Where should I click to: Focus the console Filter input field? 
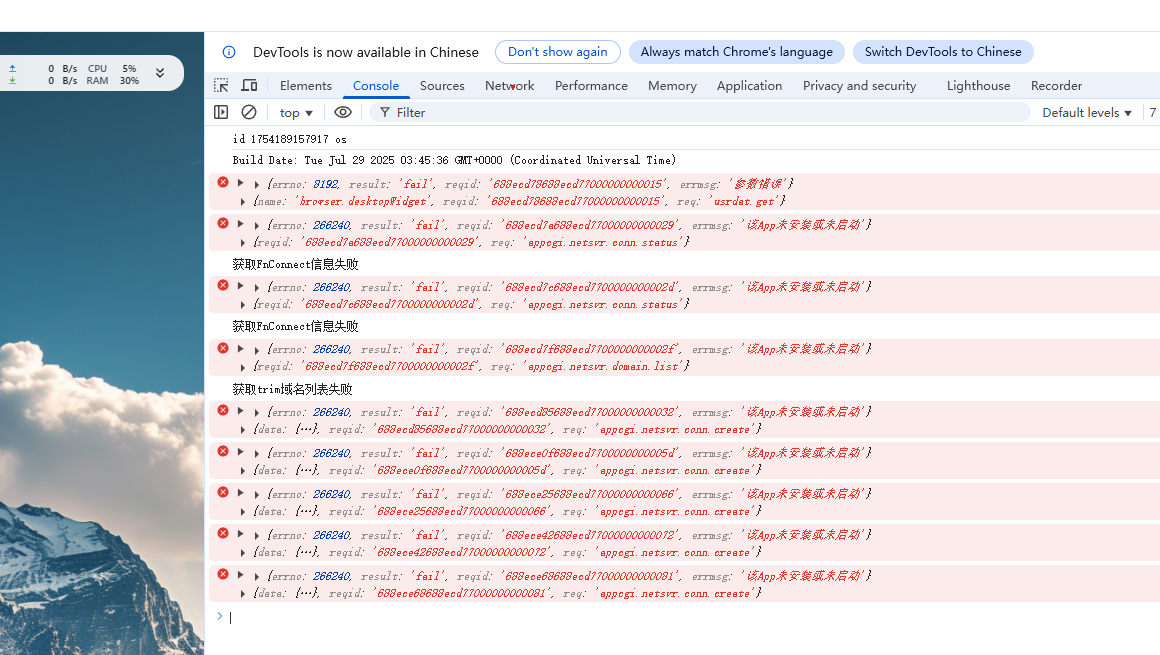click(x=700, y=113)
